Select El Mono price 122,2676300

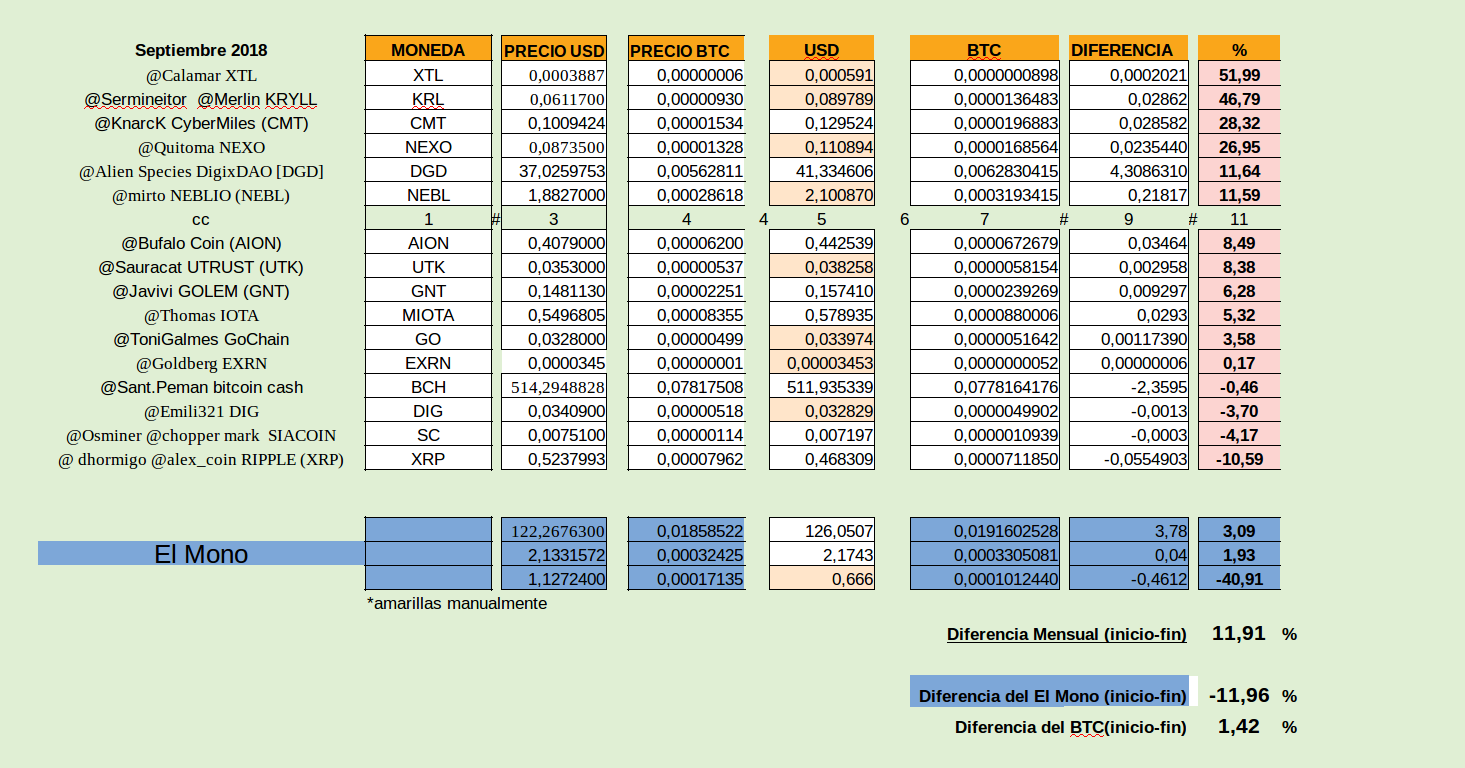tap(554, 531)
